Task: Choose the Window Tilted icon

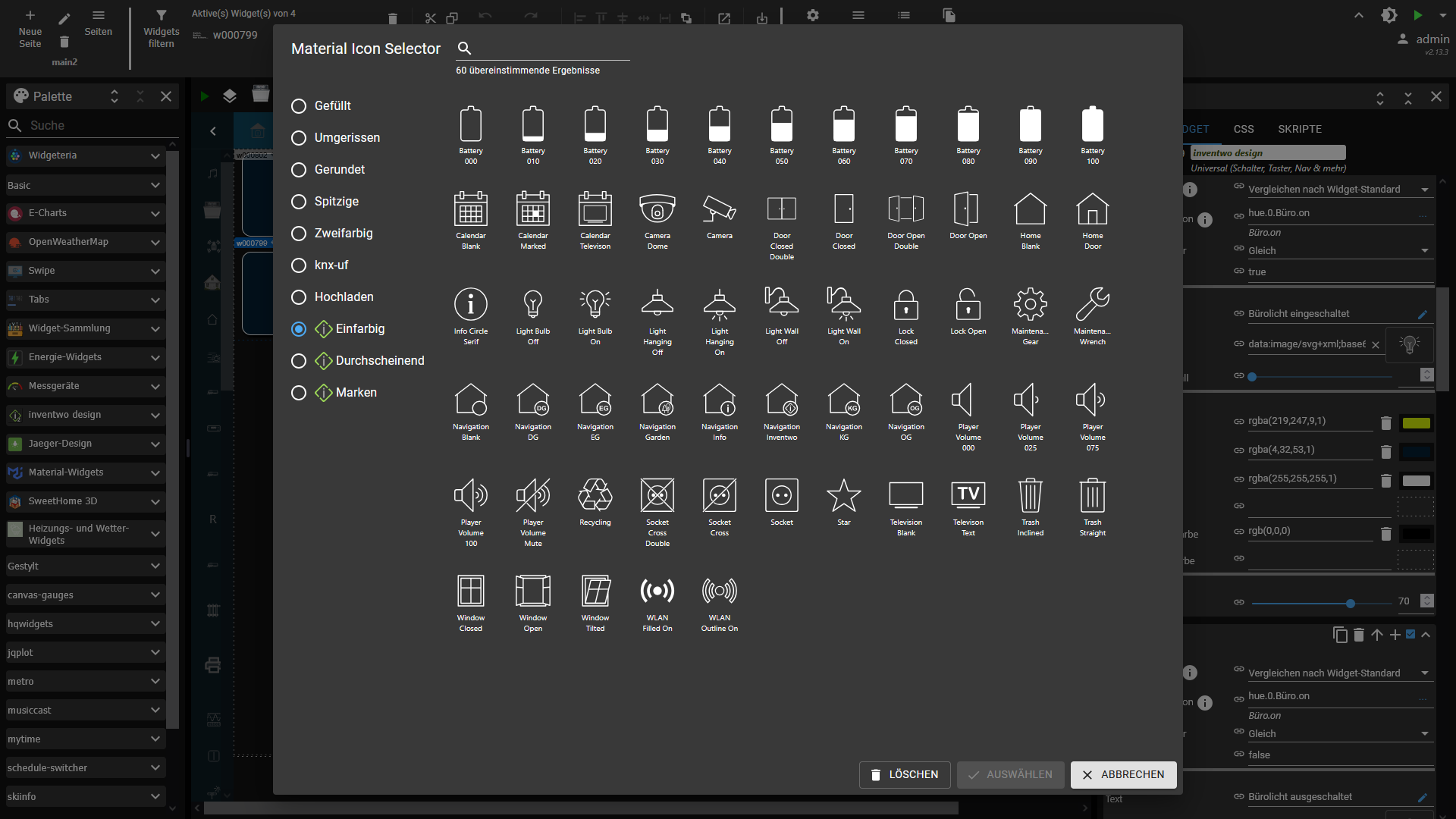Action: (x=595, y=591)
